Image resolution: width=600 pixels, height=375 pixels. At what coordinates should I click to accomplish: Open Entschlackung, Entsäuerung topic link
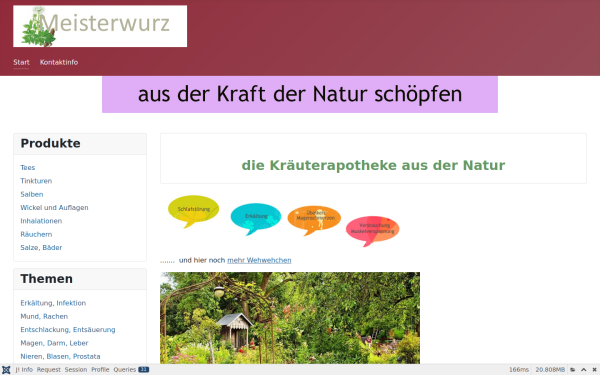click(68, 330)
